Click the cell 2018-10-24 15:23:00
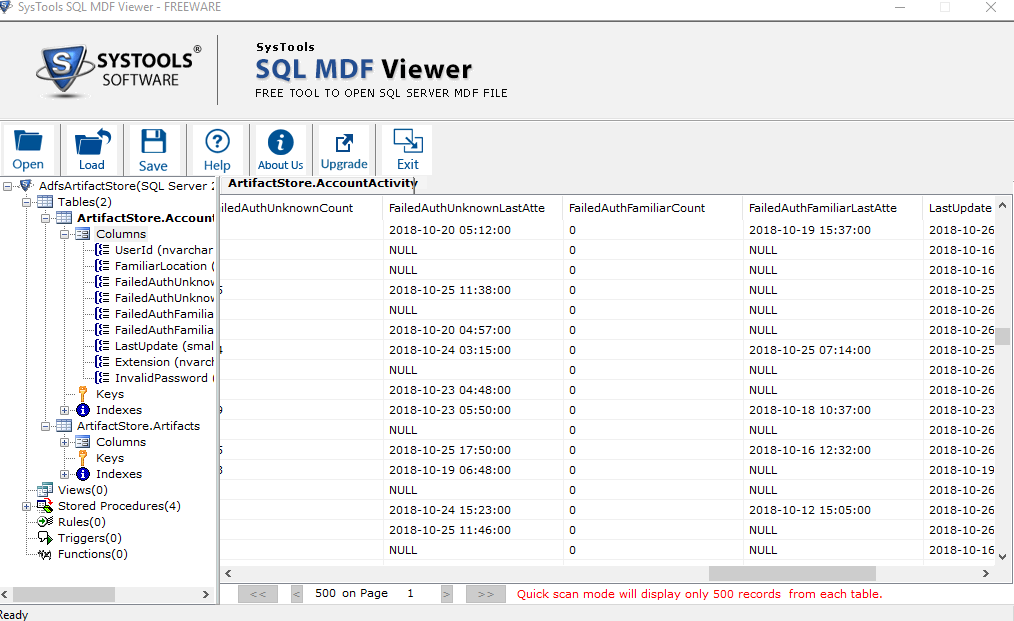 [450, 510]
